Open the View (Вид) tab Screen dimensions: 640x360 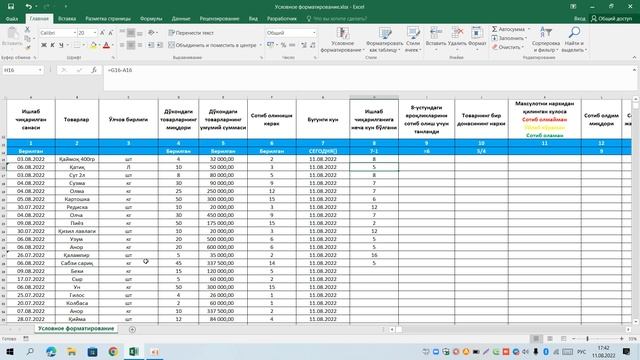253,18
